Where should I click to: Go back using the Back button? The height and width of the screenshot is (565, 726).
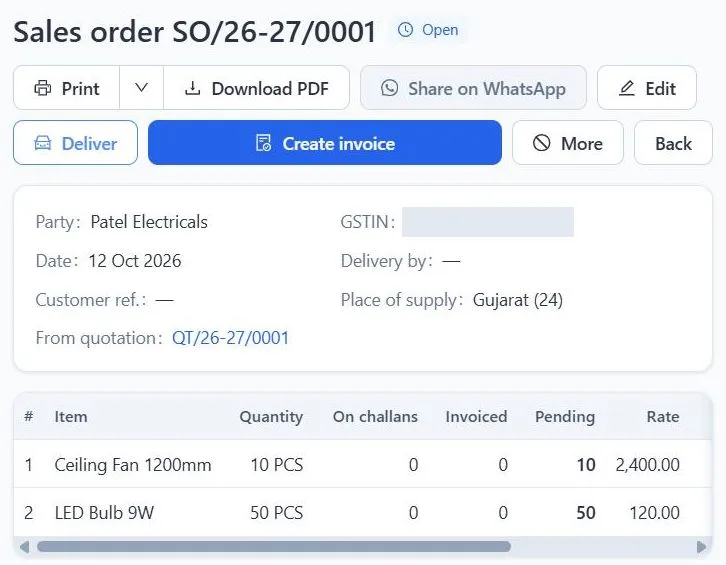coord(673,143)
